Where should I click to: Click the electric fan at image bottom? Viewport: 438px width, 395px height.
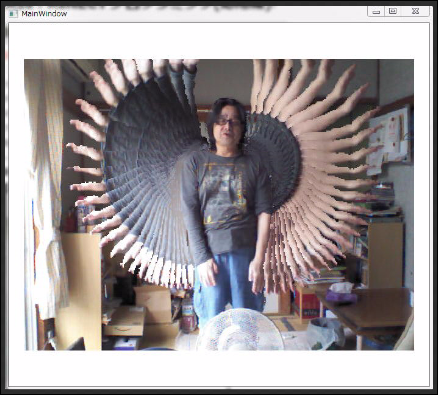coord(240,330)
